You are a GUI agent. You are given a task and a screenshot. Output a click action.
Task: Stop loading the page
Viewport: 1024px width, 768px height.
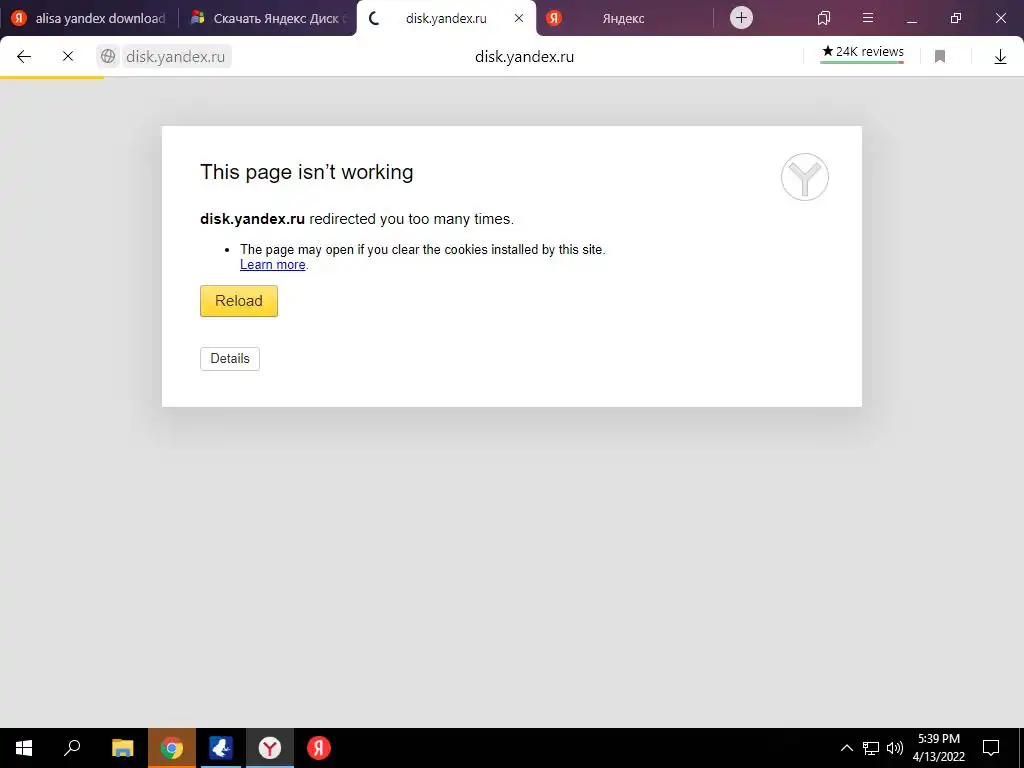68,56
